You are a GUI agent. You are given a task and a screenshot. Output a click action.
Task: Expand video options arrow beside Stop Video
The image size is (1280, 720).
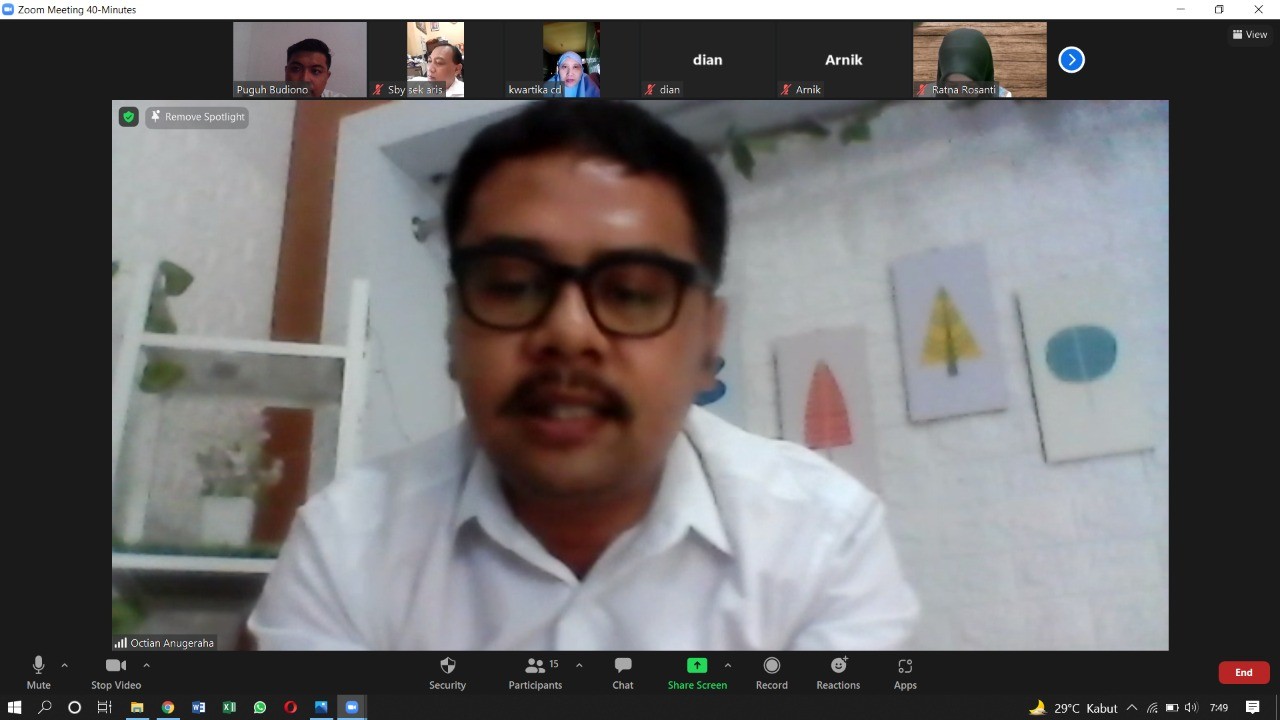146,665
